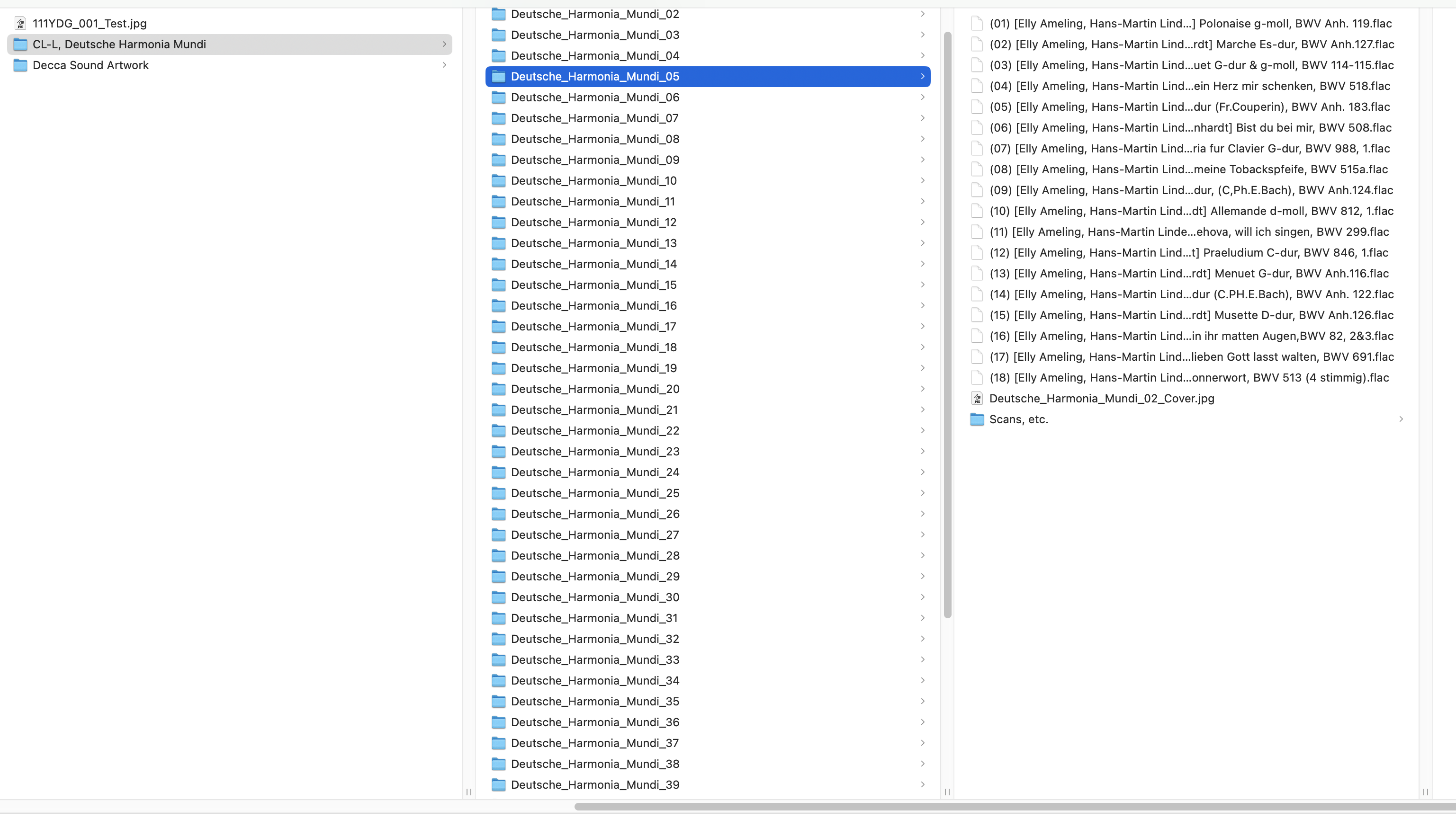This screenshot has height=819, width=1456.
Task: Click chevron of CL-L, Deutsche Harmonia Mundi
Action: tap(444, 44)
